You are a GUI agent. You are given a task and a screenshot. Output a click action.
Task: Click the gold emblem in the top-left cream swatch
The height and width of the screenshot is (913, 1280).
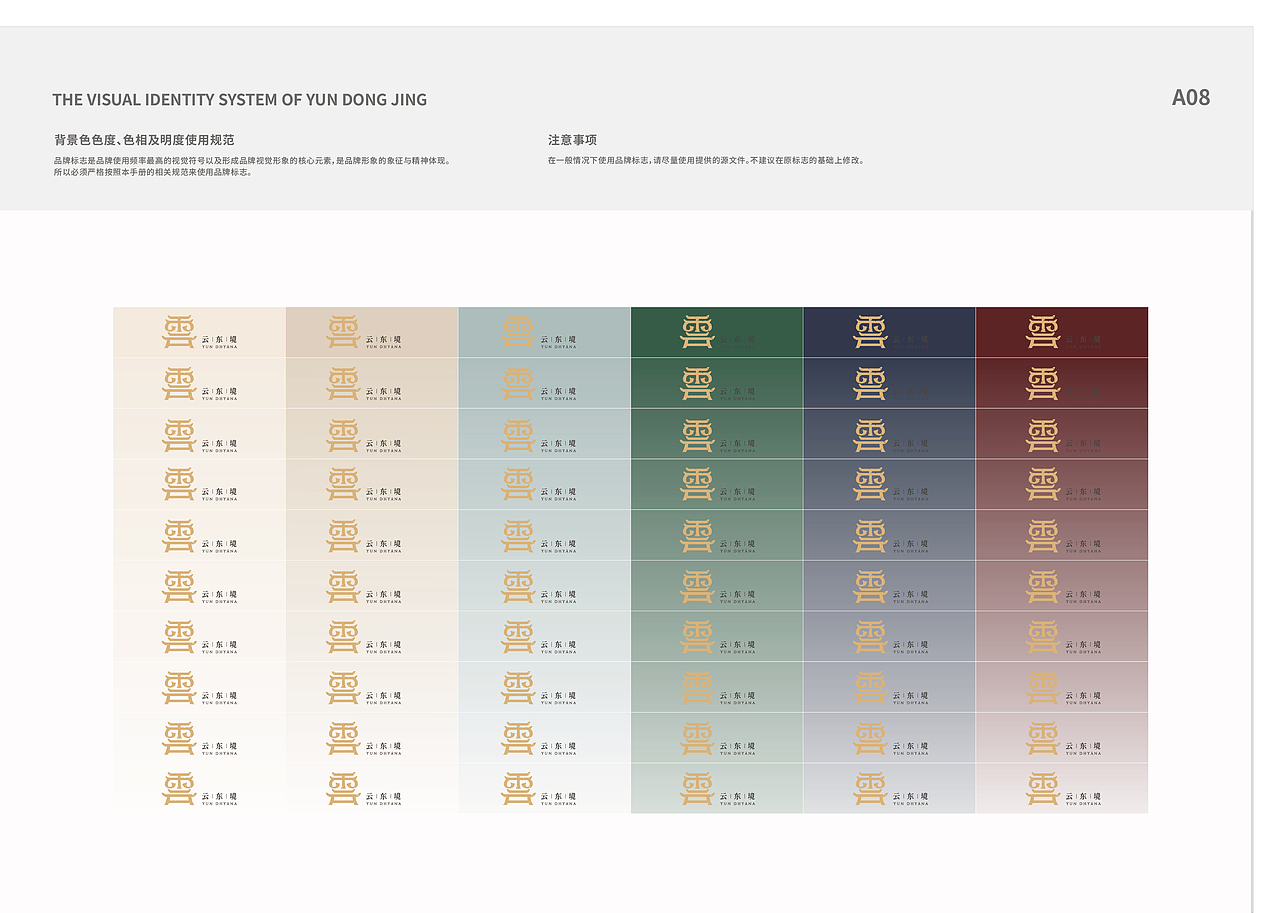pos(179,332)
